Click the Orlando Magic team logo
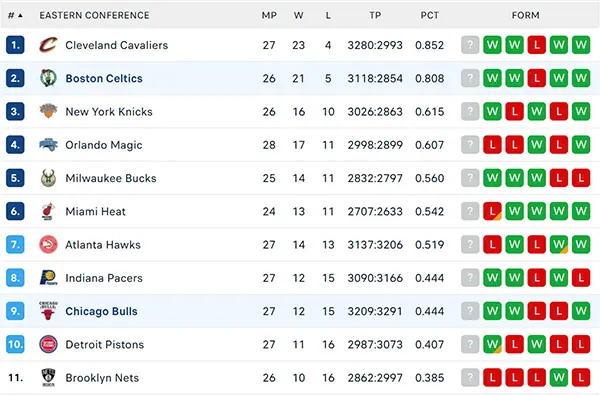This screenshot has width=600, height=395. (x=48, y=145)
